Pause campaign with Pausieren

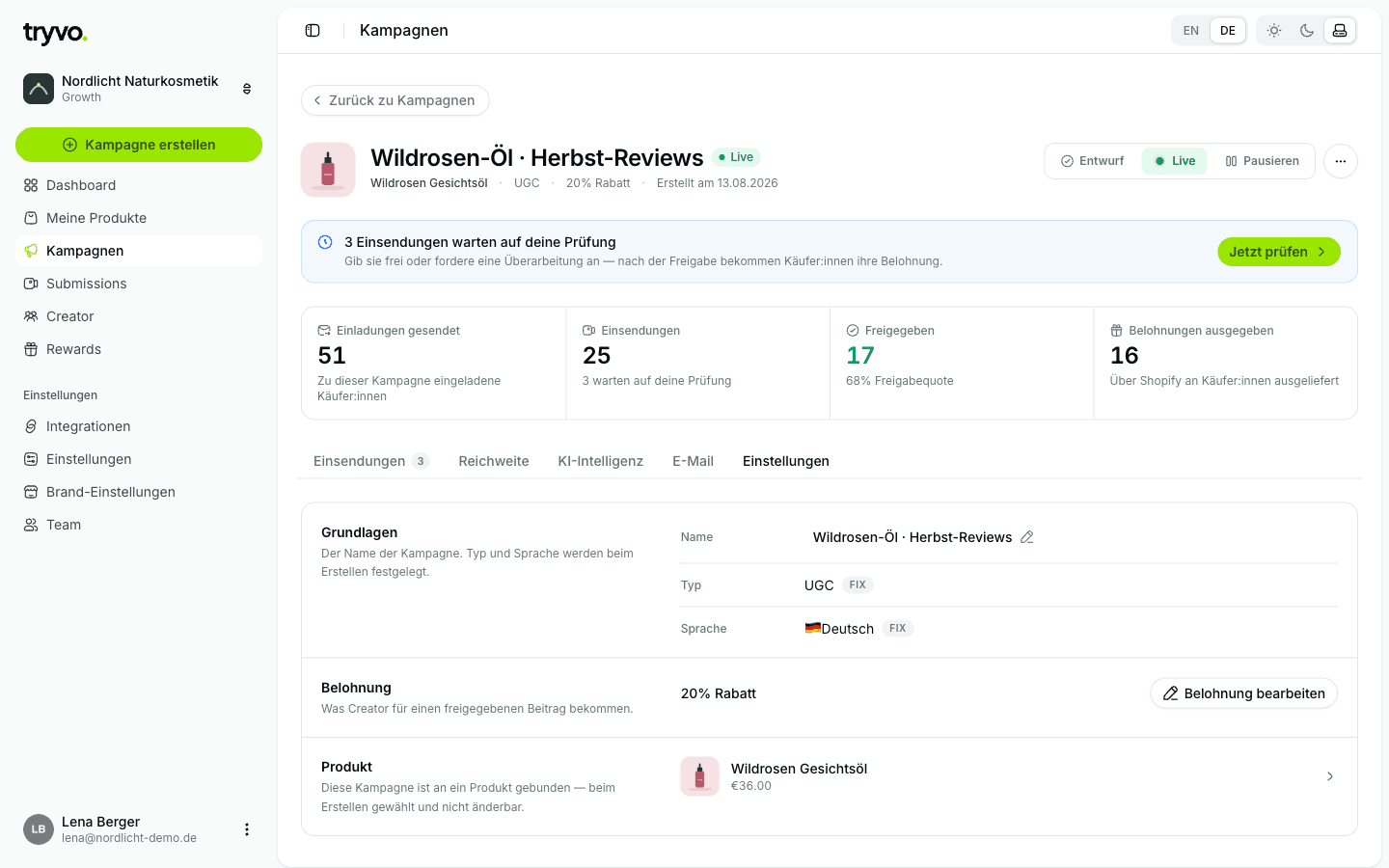pos(1262,161)
